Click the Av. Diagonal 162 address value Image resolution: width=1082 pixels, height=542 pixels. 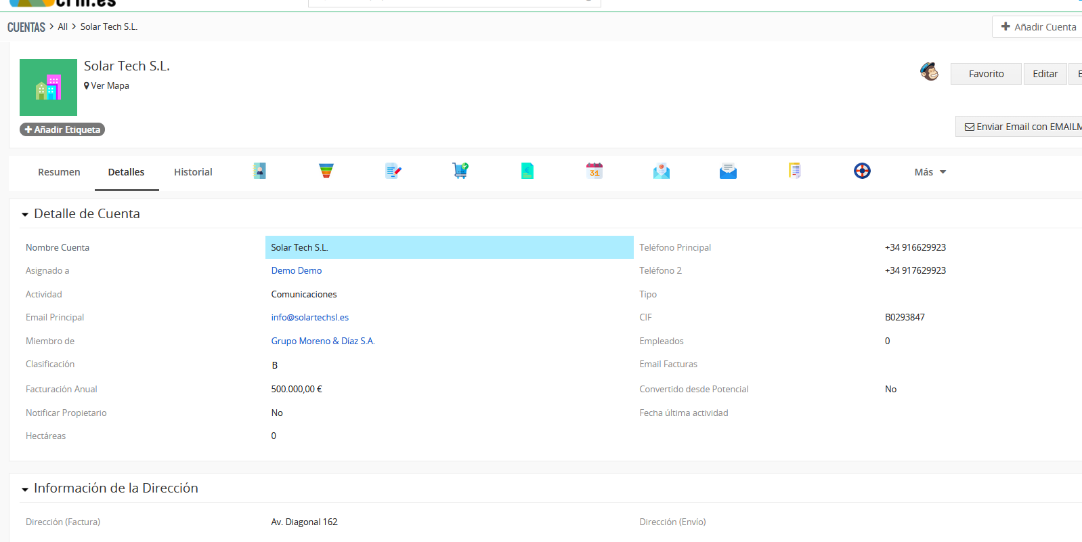(304, 522)
